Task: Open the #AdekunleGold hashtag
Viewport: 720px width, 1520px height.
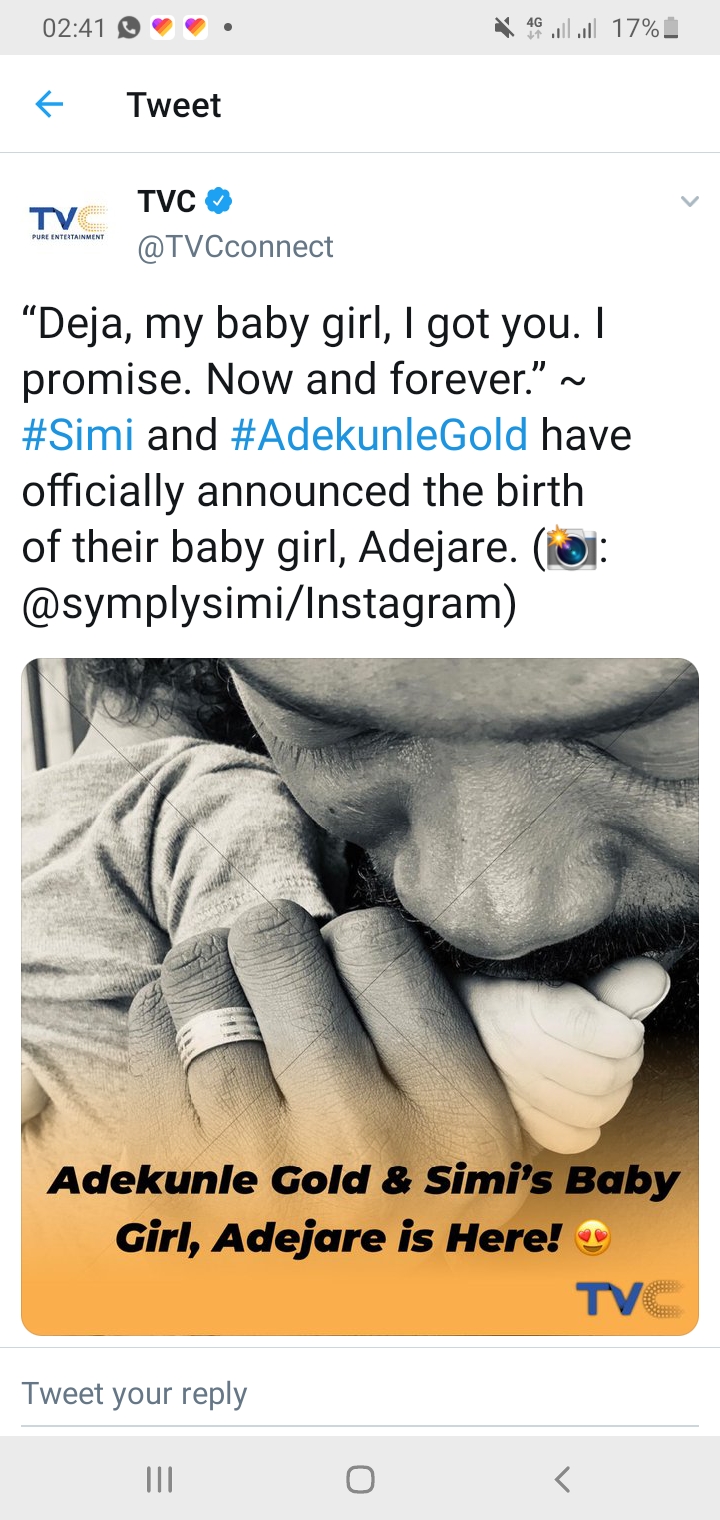Action: pos(380,435)
